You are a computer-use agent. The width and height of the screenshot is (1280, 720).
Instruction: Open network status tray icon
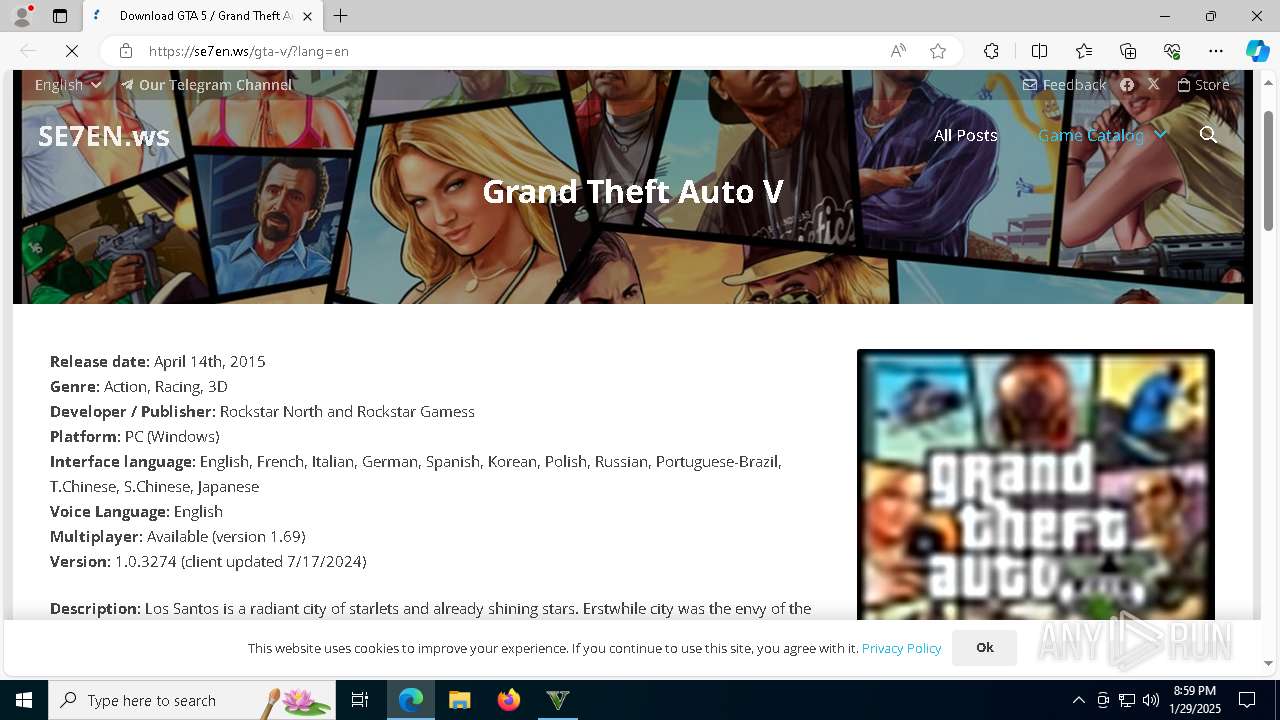tap(1127, 700)
